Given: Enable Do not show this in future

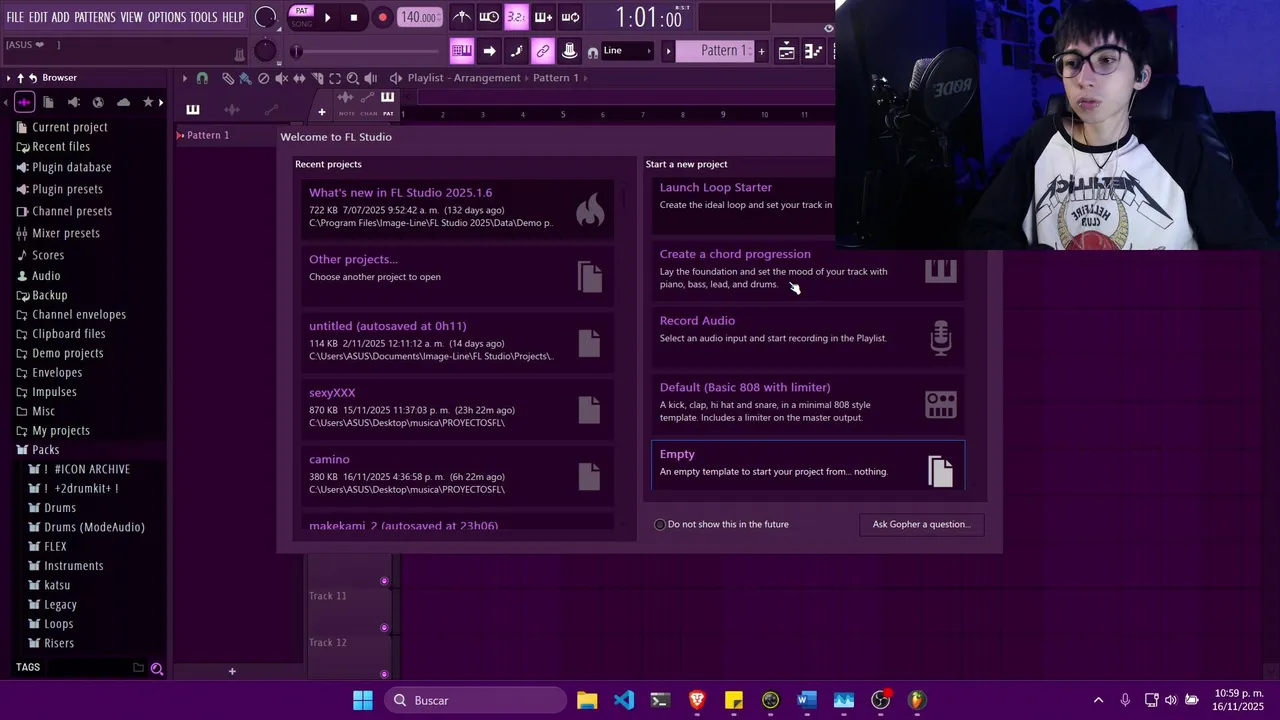Looking at the screenshot, I should click(x=660, y=524).
